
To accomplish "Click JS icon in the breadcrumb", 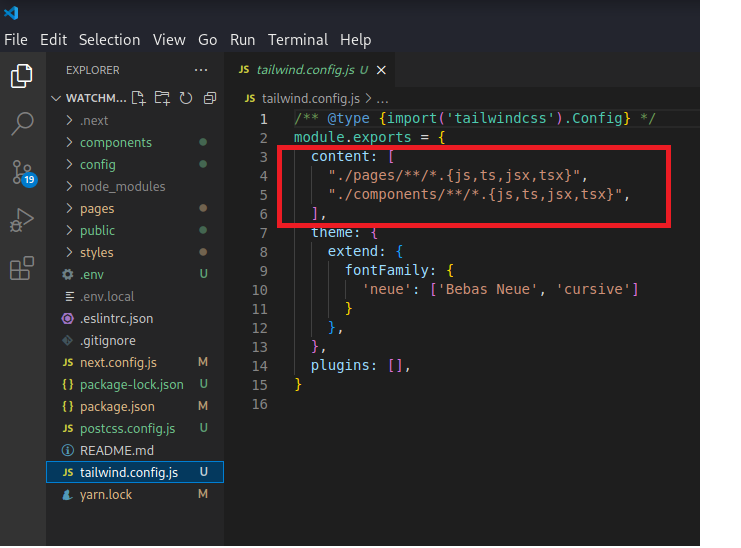I will click(250, 98).
